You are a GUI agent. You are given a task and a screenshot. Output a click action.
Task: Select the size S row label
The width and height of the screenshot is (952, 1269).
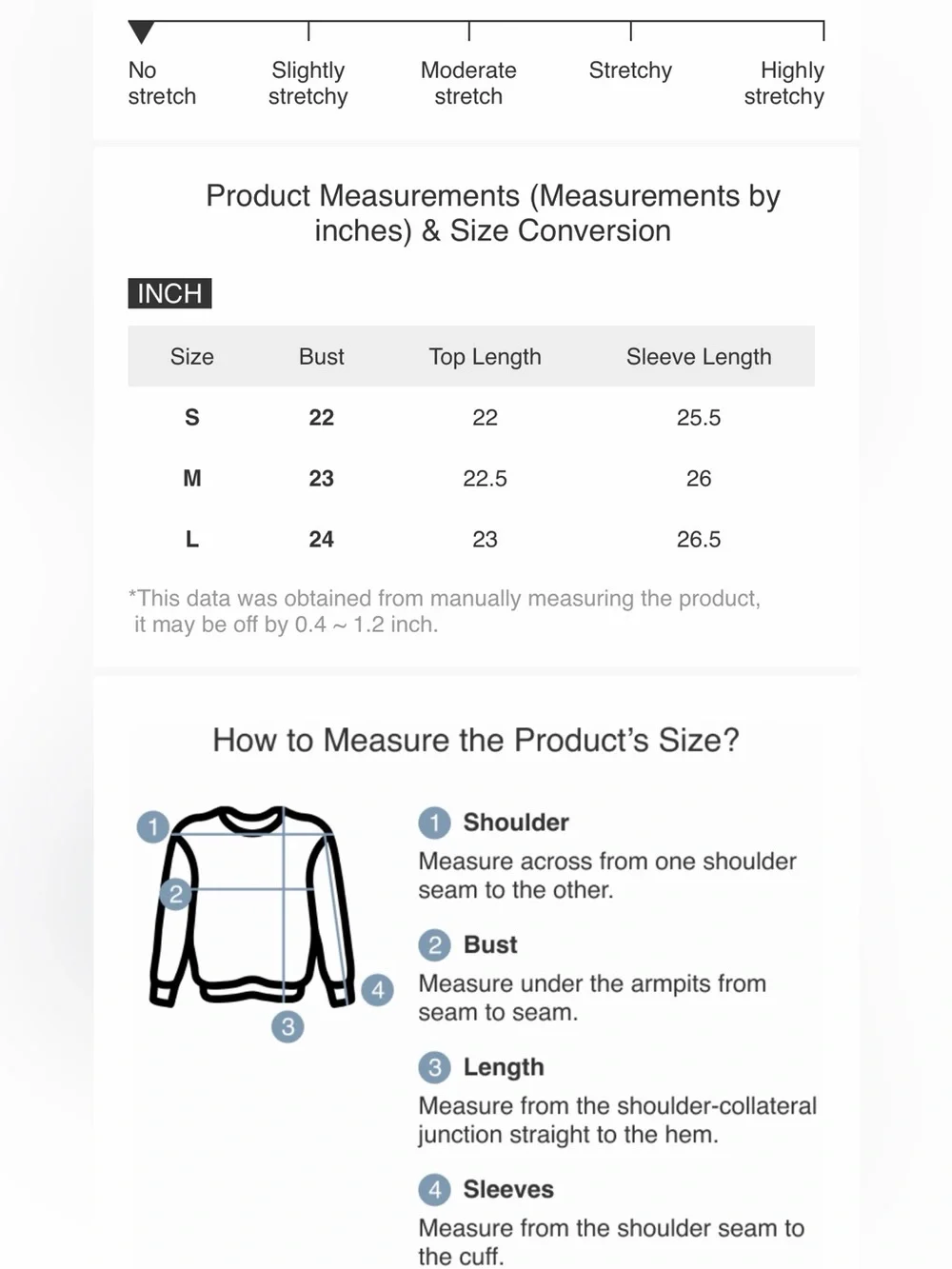[192, 417]
